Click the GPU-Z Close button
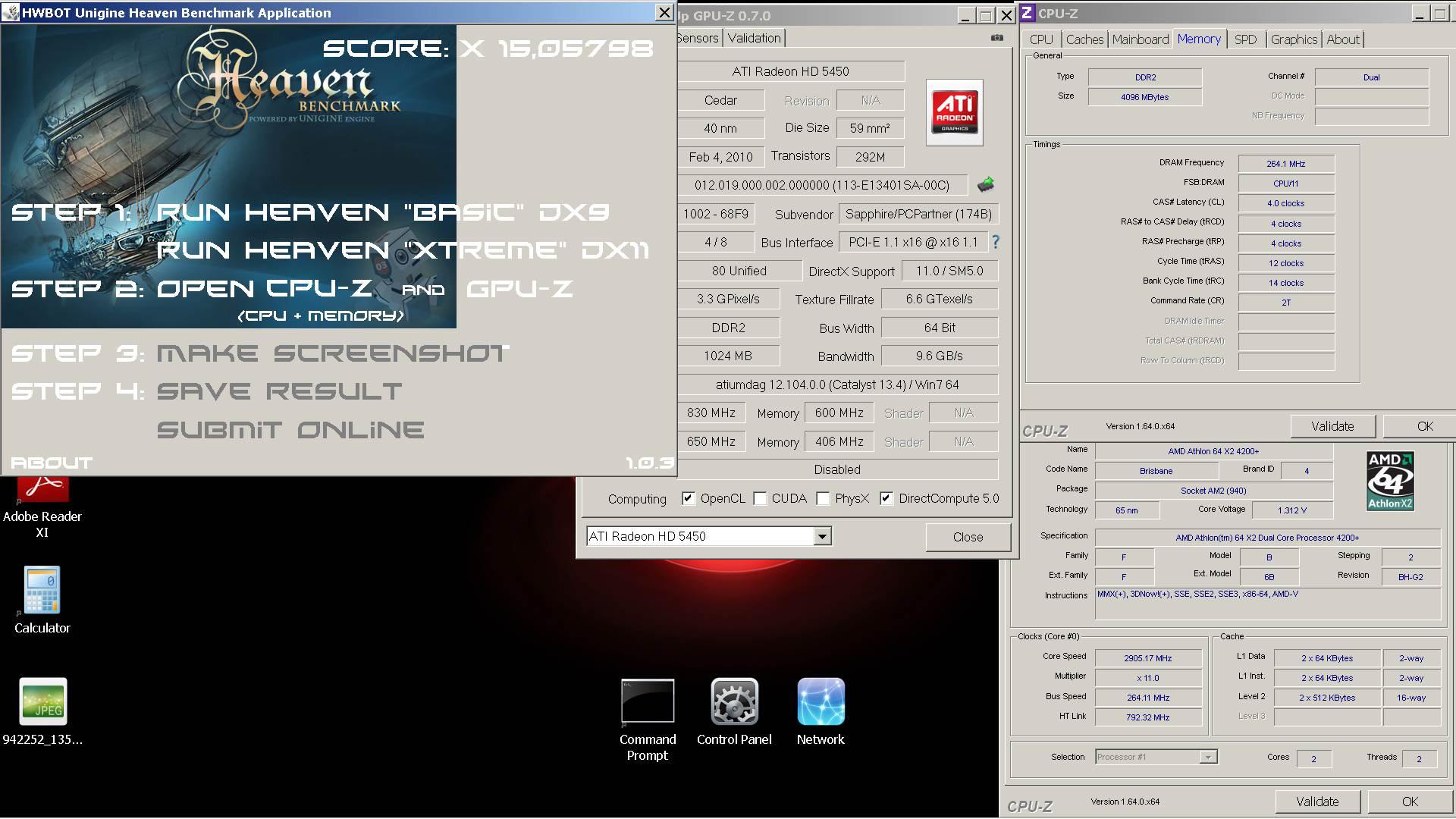 point(968,537)
